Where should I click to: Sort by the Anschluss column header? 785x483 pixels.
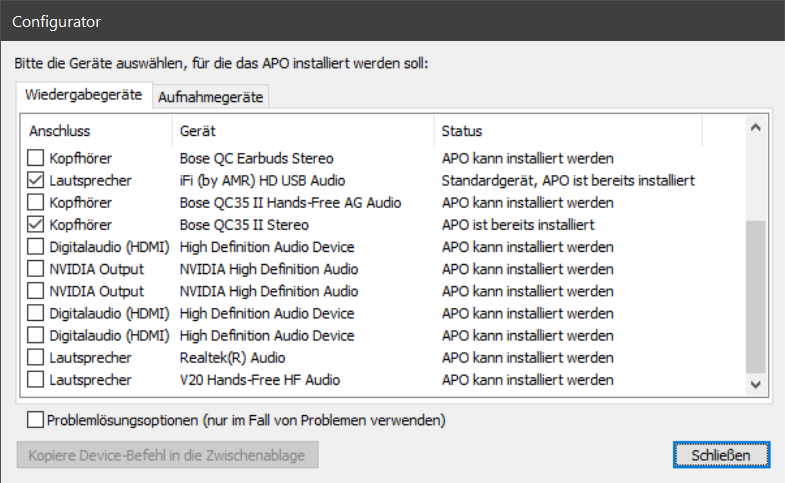click(x=96, y=131)
